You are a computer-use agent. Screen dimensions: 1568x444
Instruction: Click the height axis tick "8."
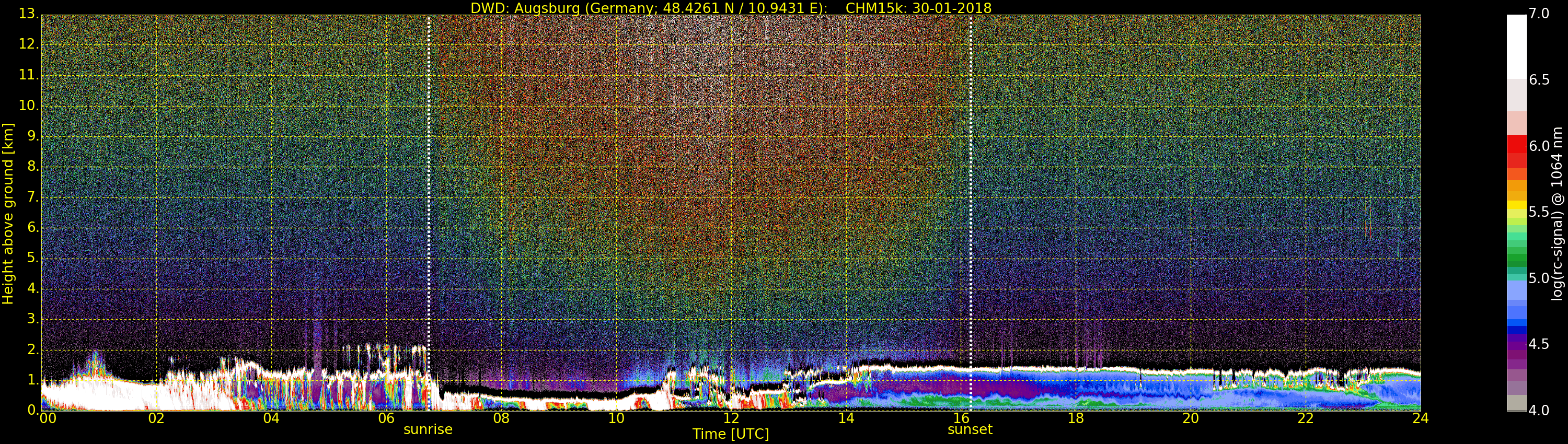tap(33, 167)
